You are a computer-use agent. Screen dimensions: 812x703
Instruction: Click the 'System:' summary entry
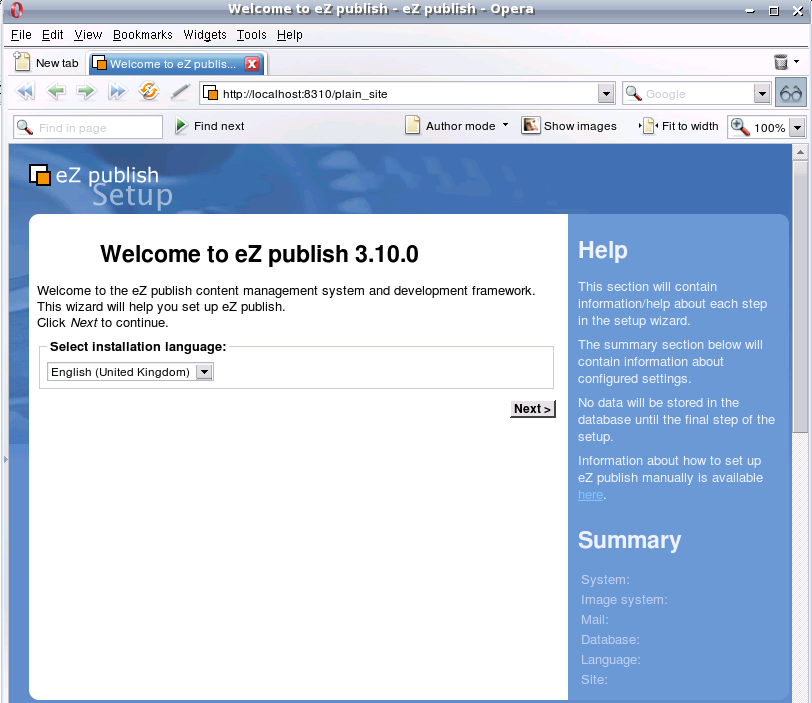pyautogui.click(x=605, y=579)
